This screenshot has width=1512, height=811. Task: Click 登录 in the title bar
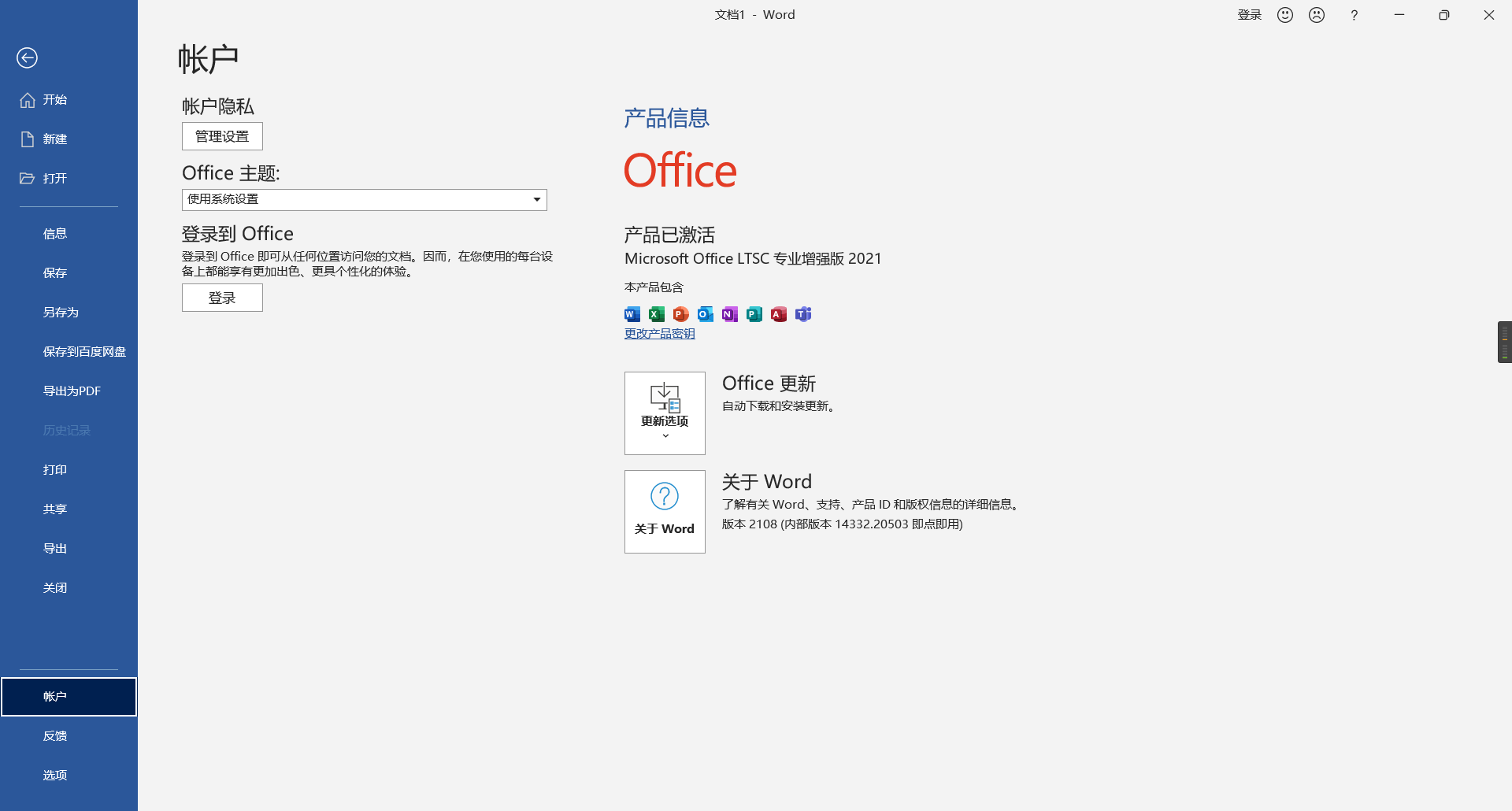click(x=1249, y=15)
